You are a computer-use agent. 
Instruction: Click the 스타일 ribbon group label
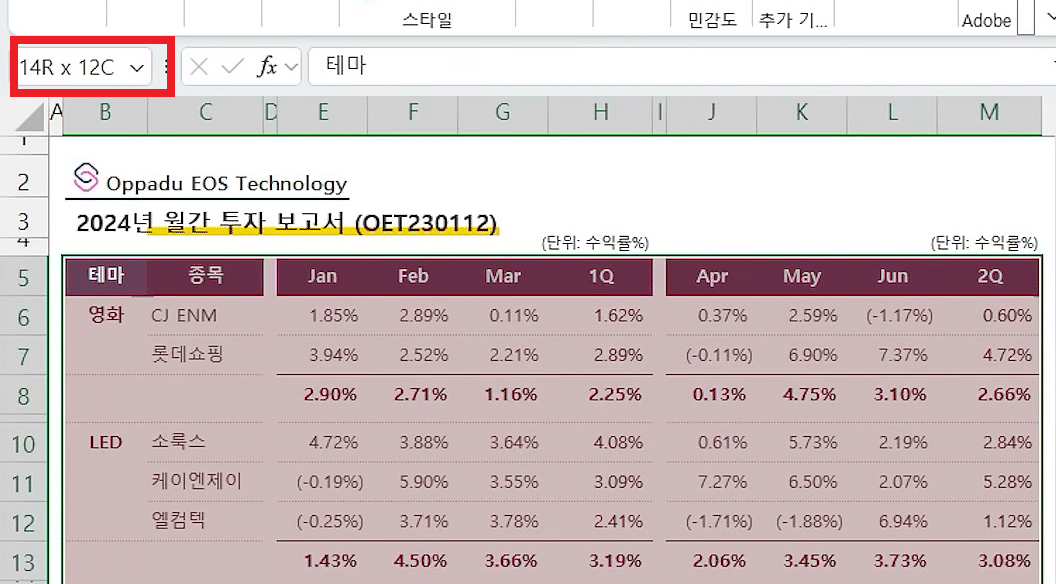click(x=427, y=20)
